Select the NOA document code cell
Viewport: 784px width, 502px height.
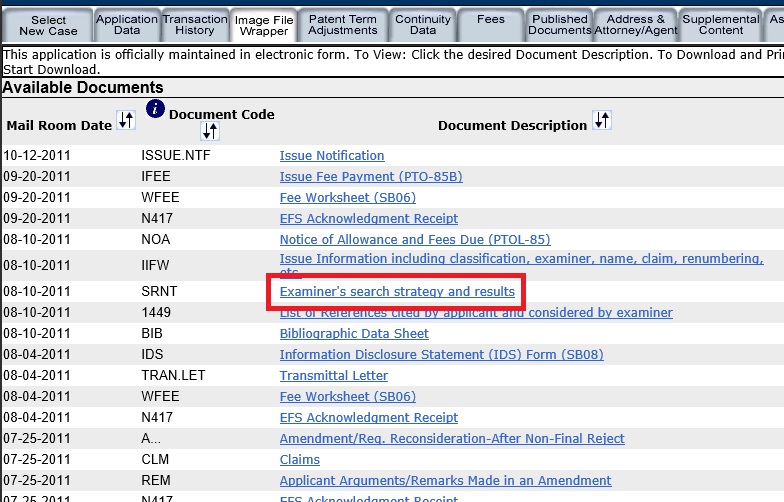tap(156, 240)
